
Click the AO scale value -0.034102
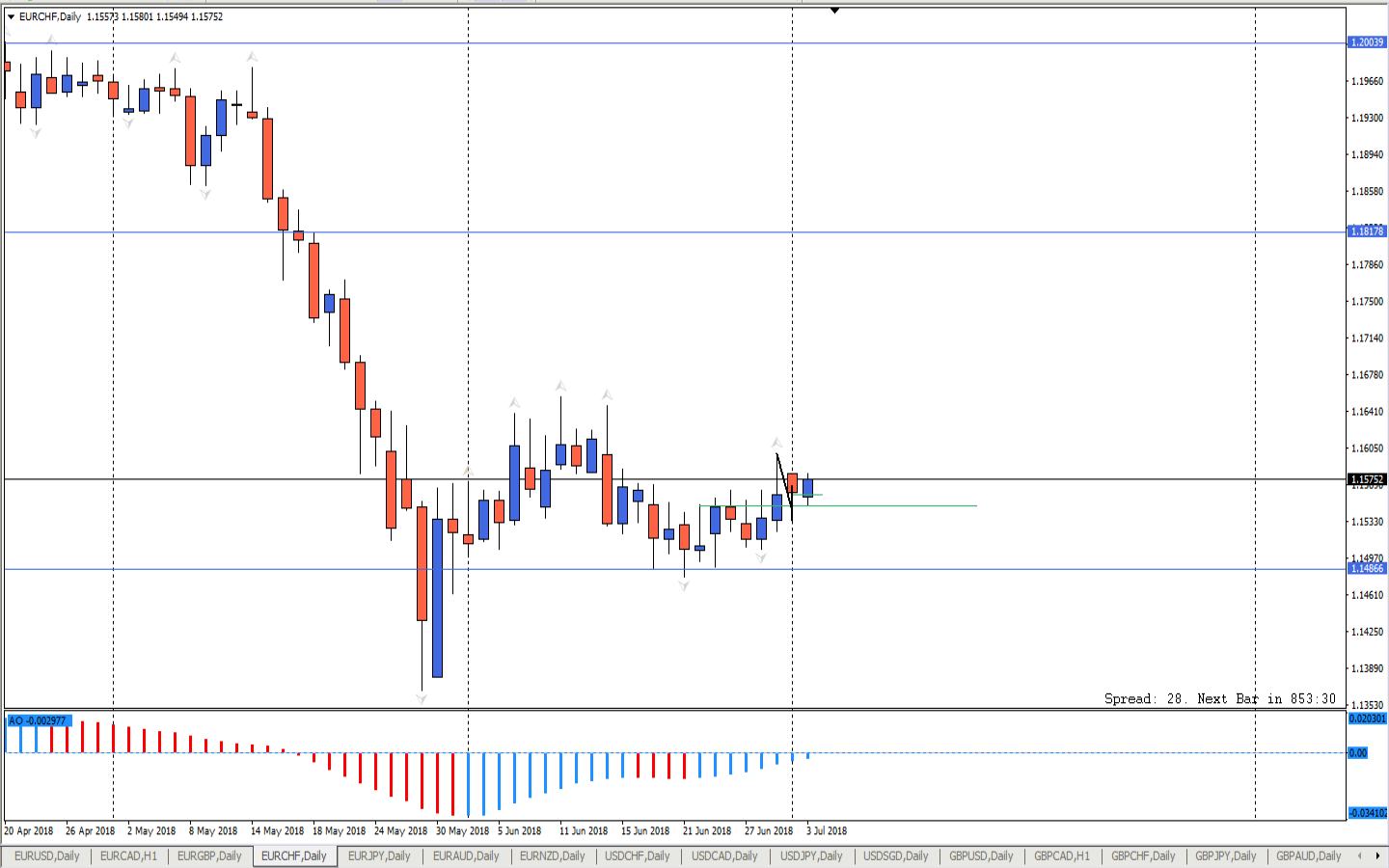(1368, 813)
